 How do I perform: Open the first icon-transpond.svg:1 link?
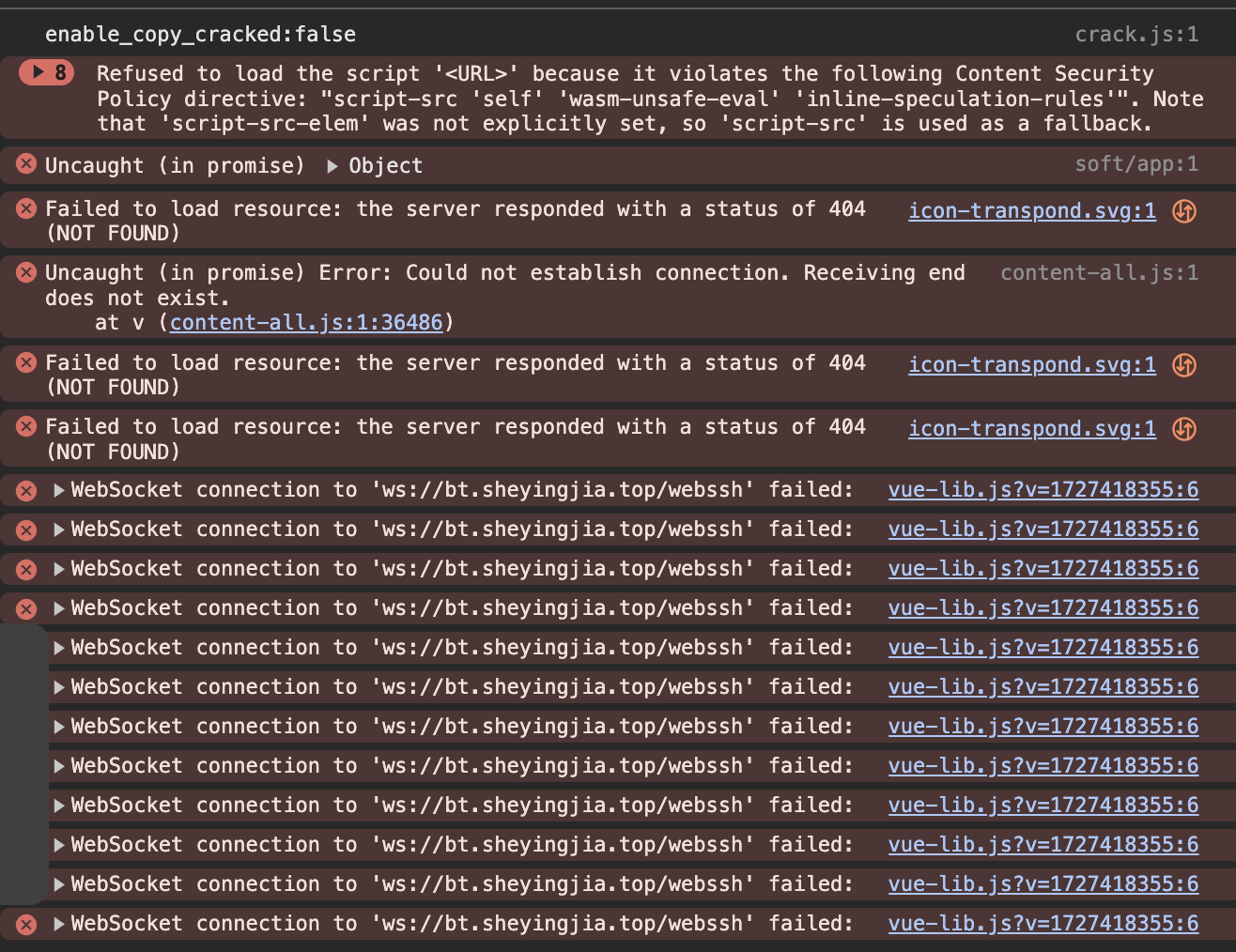point(1031,210)
